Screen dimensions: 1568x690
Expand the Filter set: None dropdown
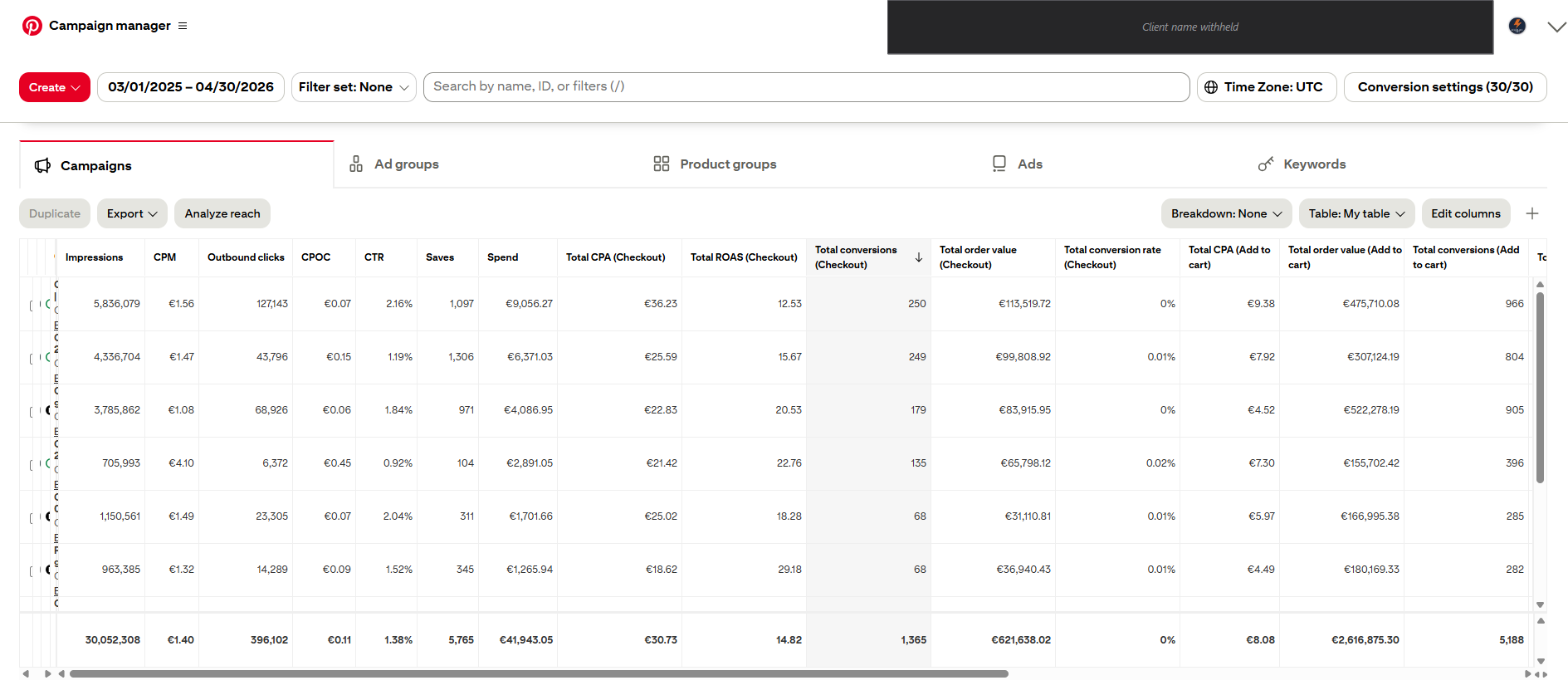[x=354, y=87]
